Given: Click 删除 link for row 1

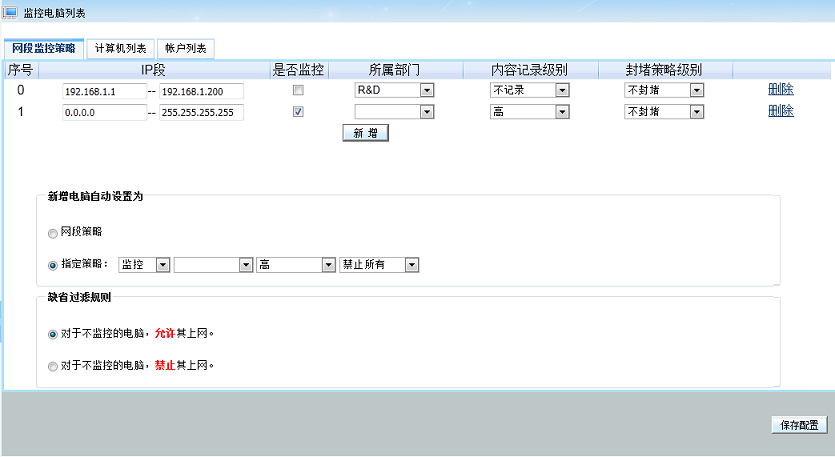Looking at the screenshot, I should 780,111.
